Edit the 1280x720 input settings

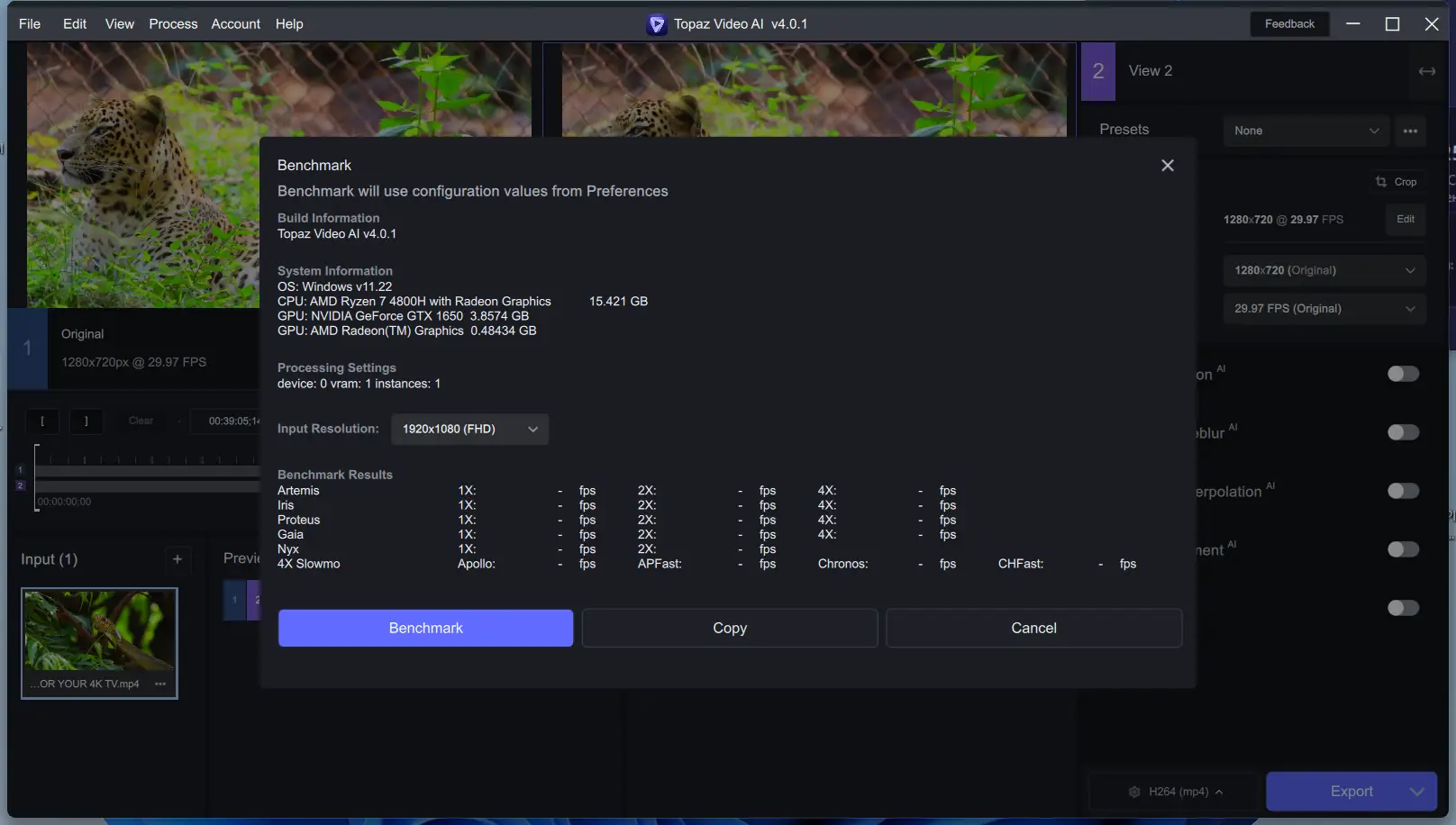1406,220
